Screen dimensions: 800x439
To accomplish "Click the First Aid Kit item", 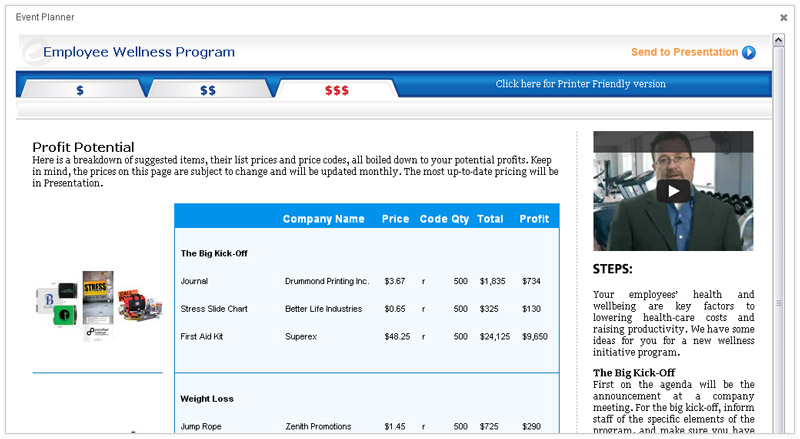I will tap(202, 336).
